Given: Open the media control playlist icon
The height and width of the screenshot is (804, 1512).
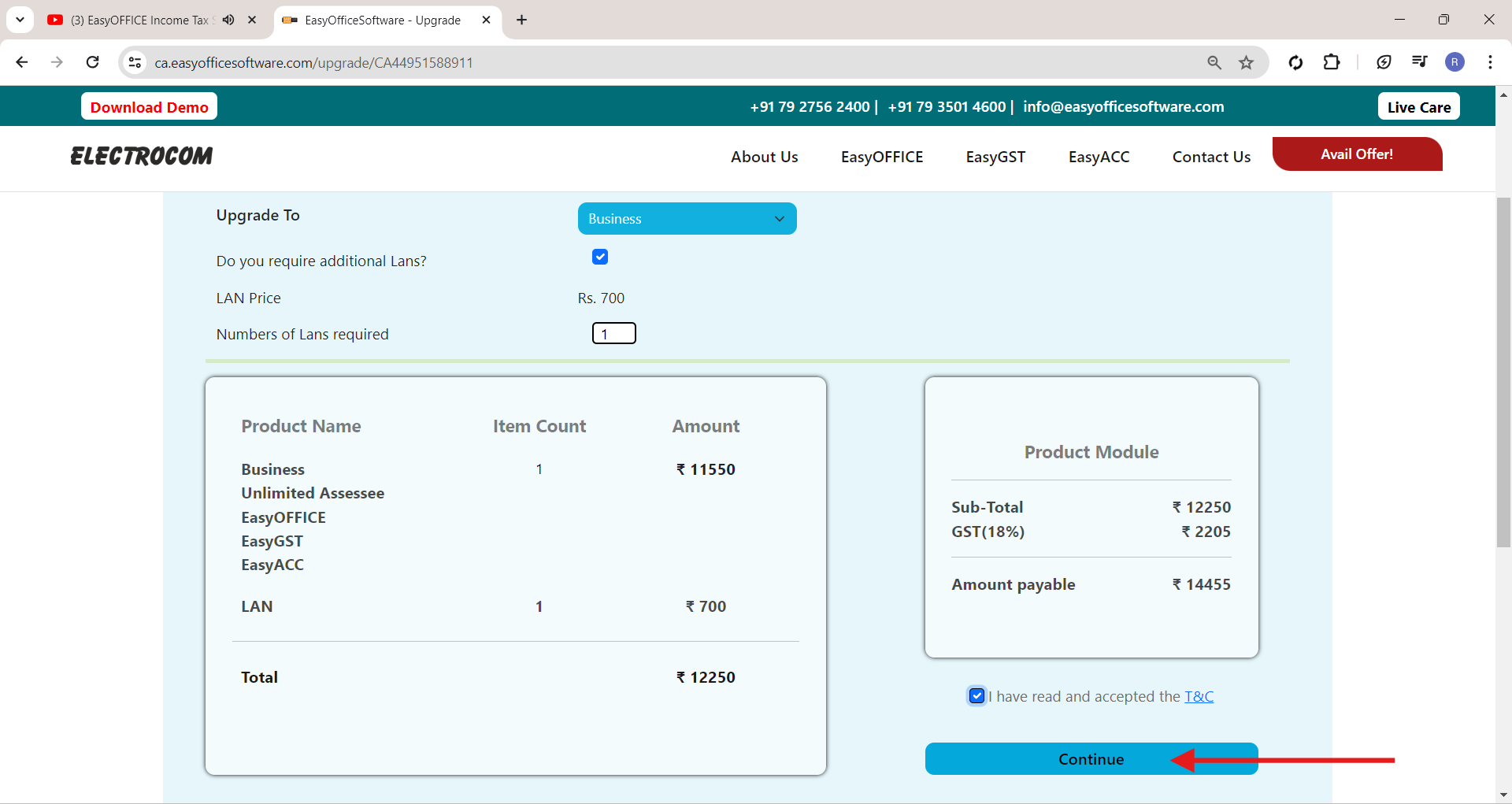Looking at the screenshot, I should pyautogui.click(x=1419, y=62).
